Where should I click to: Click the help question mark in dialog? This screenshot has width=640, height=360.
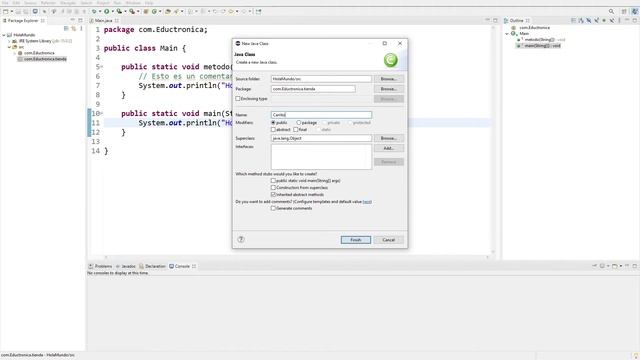tap(241, 240)
